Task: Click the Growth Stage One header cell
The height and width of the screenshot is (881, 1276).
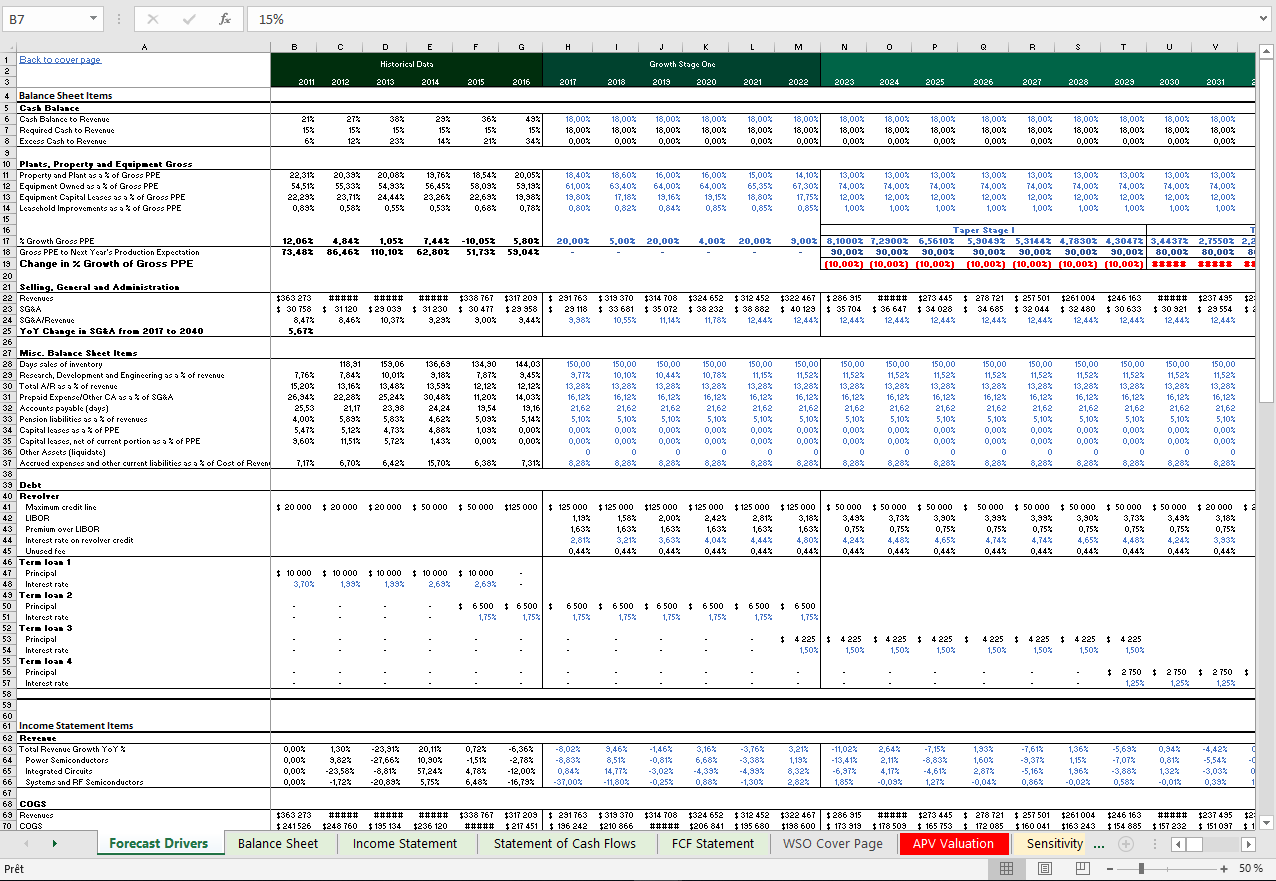Action: click(x=681, y=63)
